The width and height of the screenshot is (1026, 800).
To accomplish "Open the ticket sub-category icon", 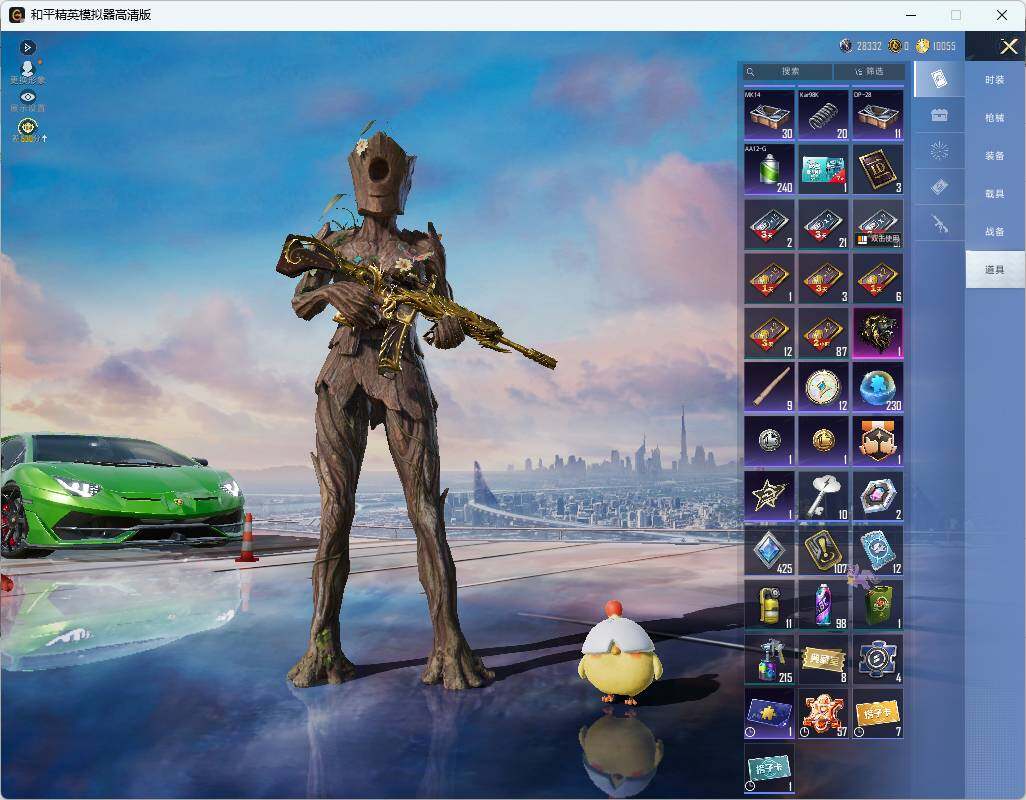I will 939,188.
